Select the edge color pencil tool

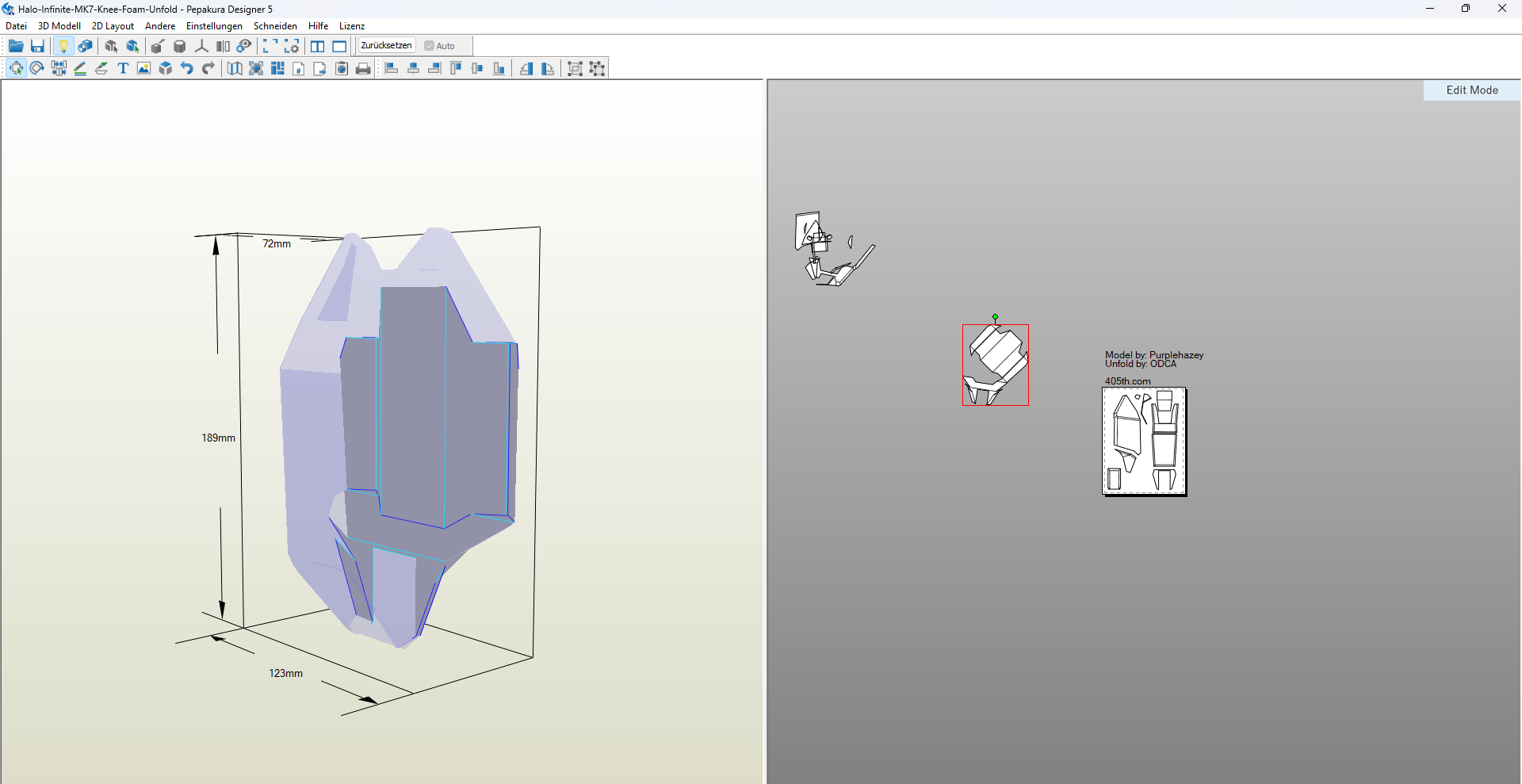(x=80, y=68)
